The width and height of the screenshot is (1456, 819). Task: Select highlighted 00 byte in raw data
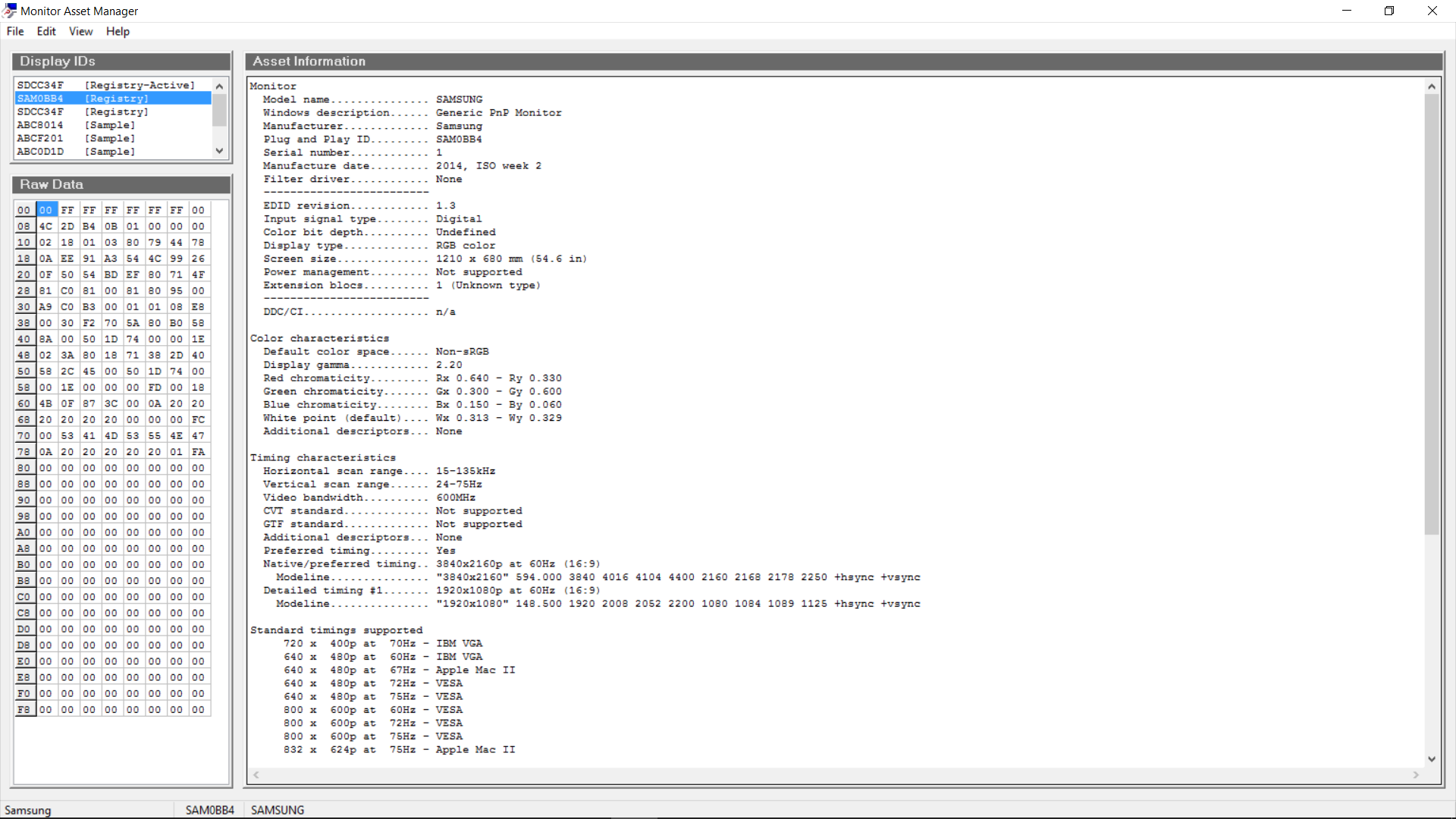(46, 210)
